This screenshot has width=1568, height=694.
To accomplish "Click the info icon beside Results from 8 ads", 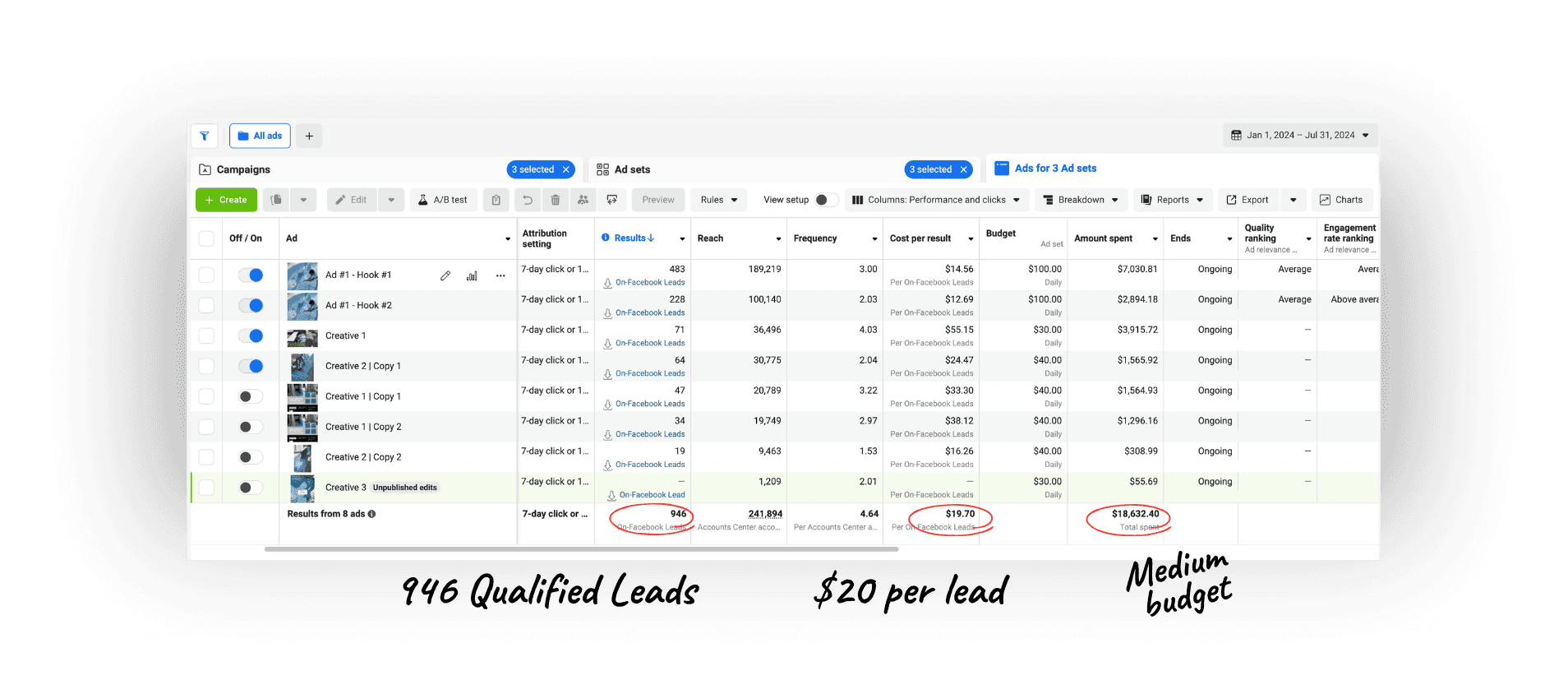I will tap(372, 514).
